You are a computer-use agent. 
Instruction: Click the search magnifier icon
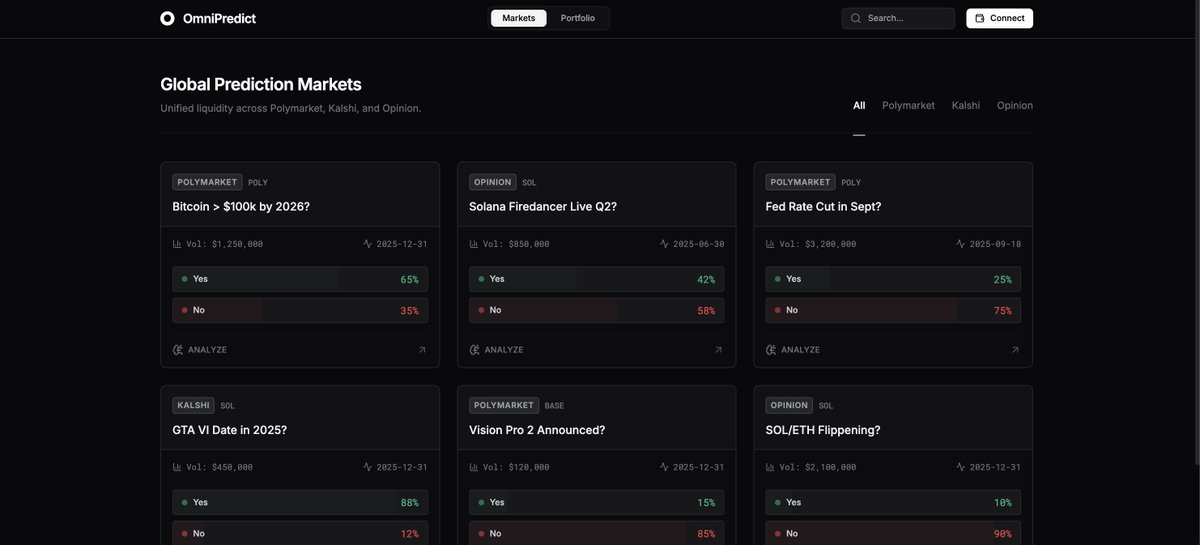tap(856, 18)
